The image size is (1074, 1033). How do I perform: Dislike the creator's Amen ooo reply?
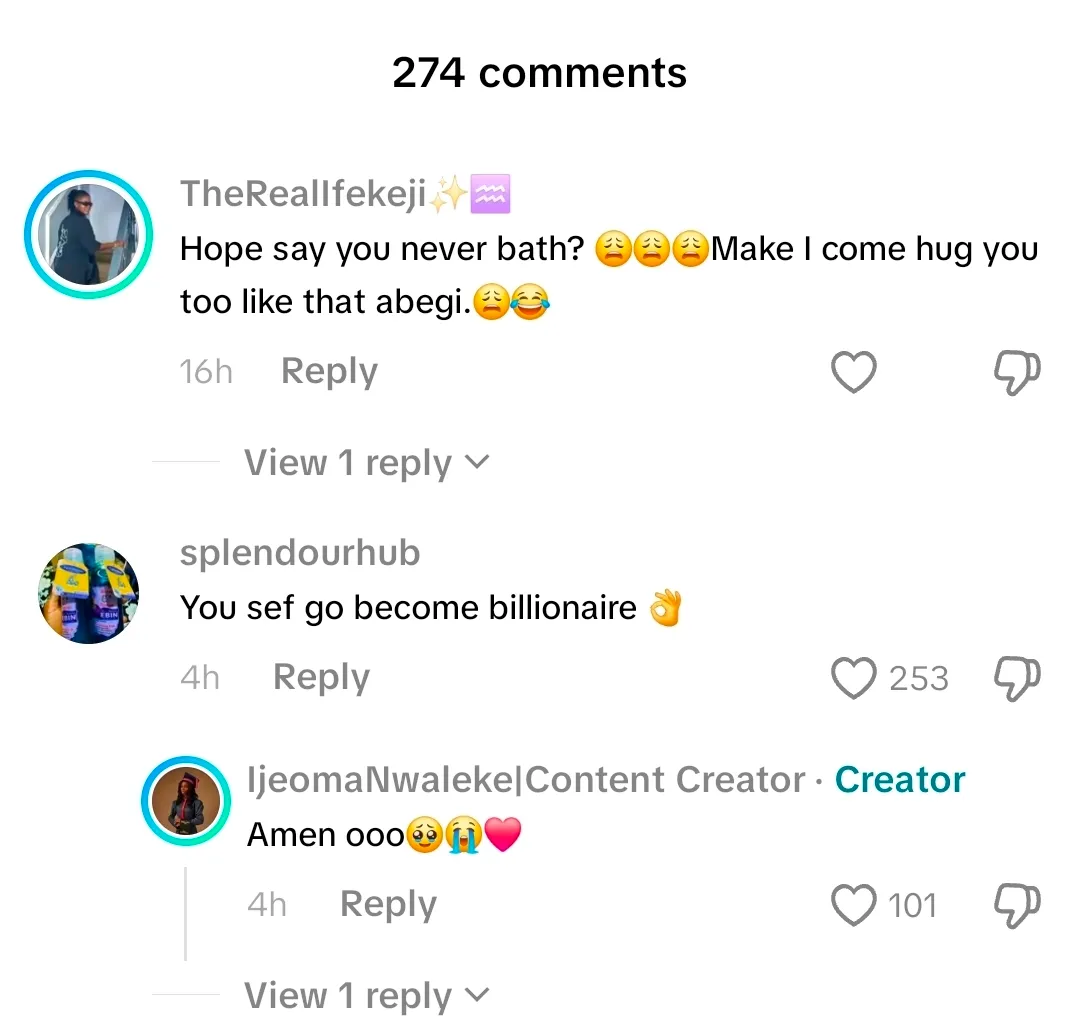point(1017,906)
